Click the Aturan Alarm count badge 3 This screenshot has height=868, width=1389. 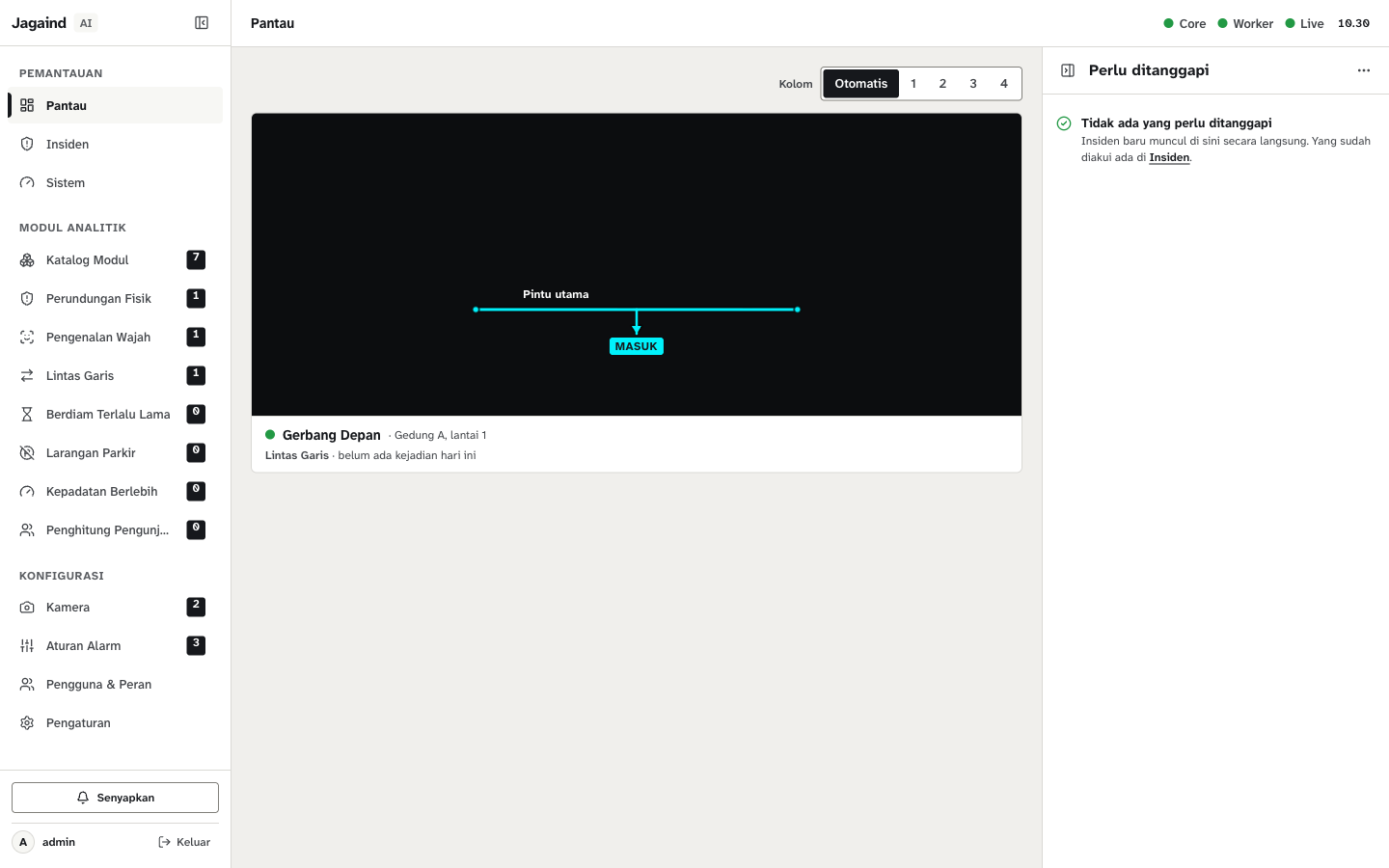196,645
